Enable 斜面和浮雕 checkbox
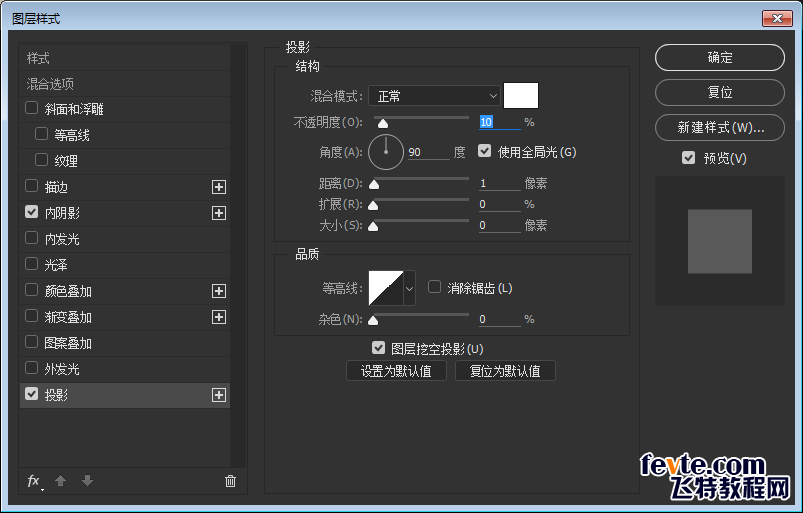The width and height of the screenshot is (803, 513). (32, 108)
